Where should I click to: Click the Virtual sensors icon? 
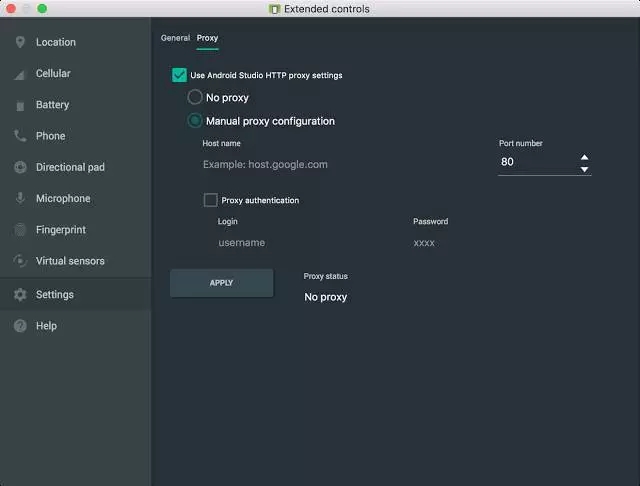tap(20, 261)
